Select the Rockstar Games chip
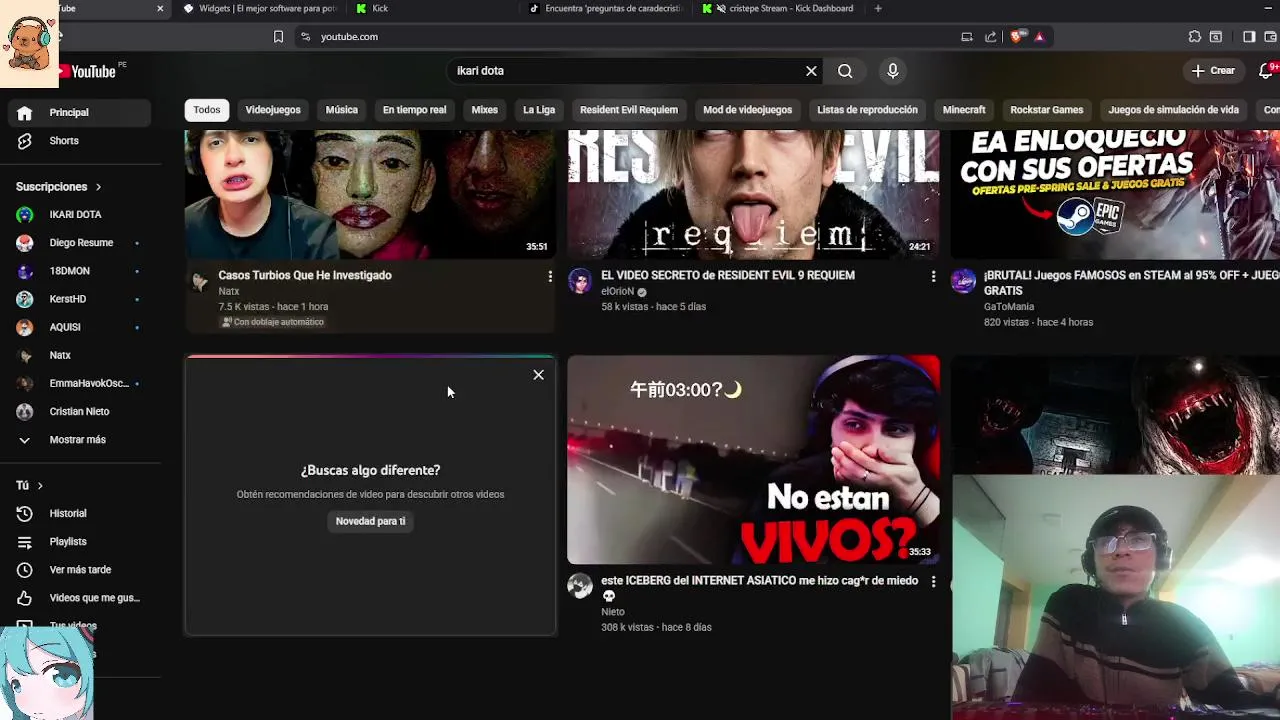 [x=1047, y=110]
